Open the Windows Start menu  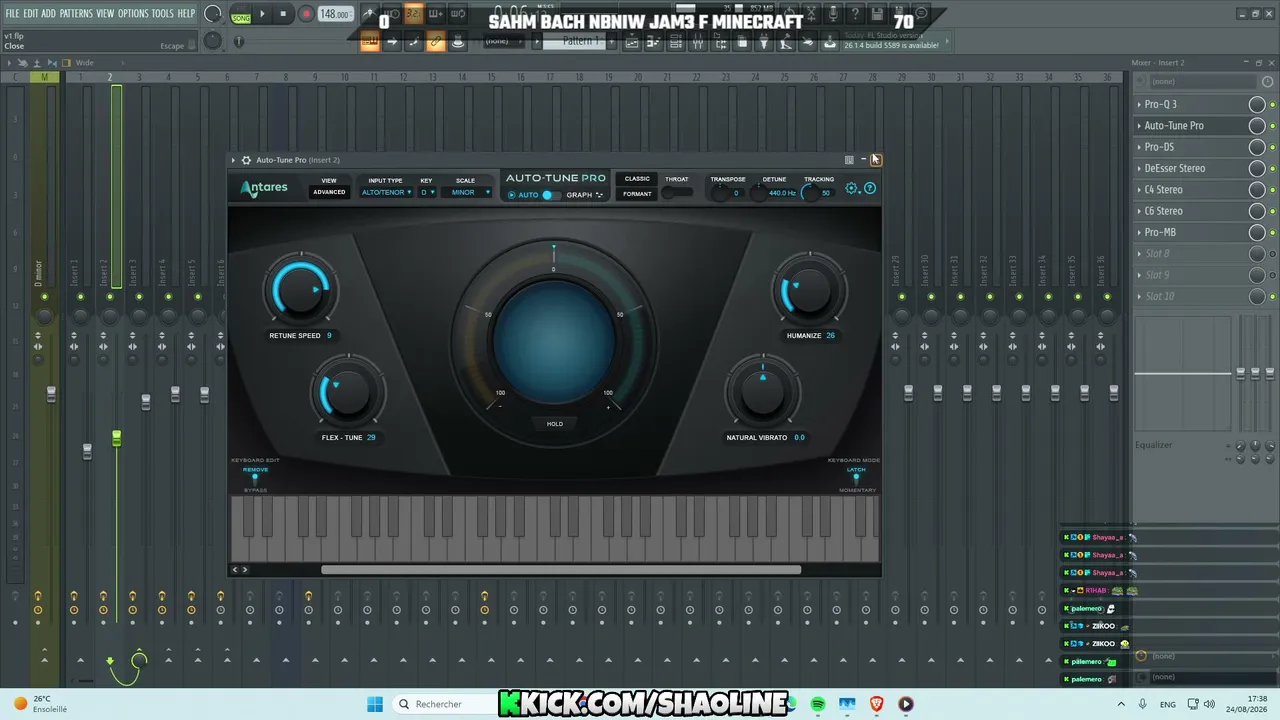point(375,704)
